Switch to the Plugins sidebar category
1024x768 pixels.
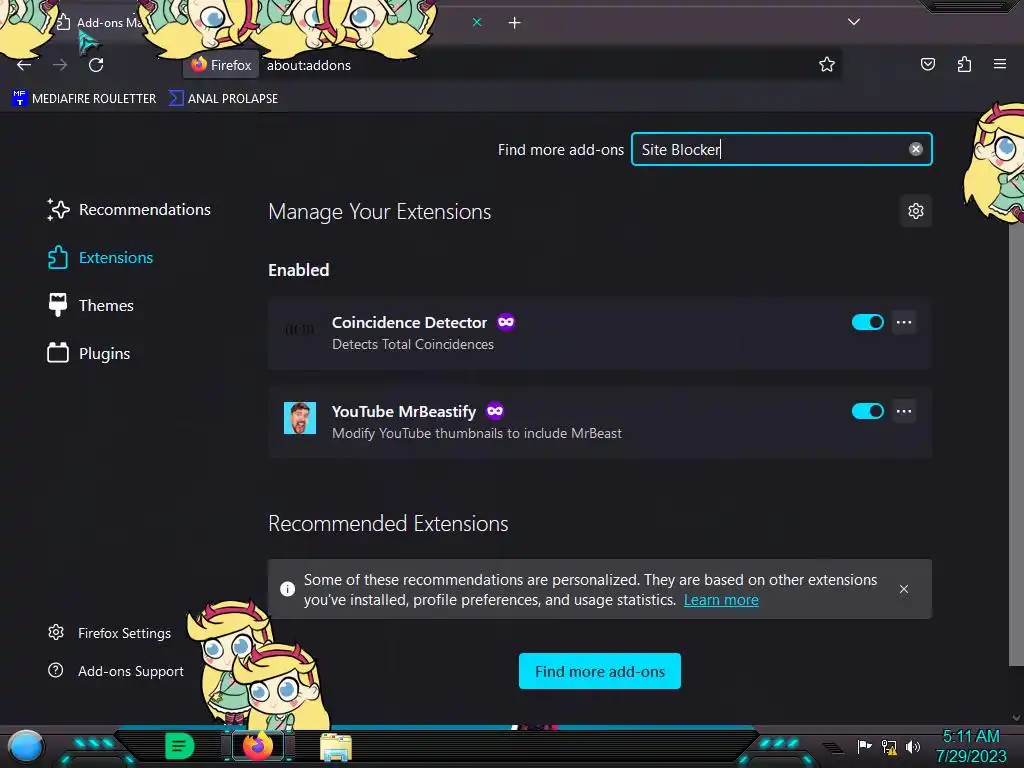88,353
